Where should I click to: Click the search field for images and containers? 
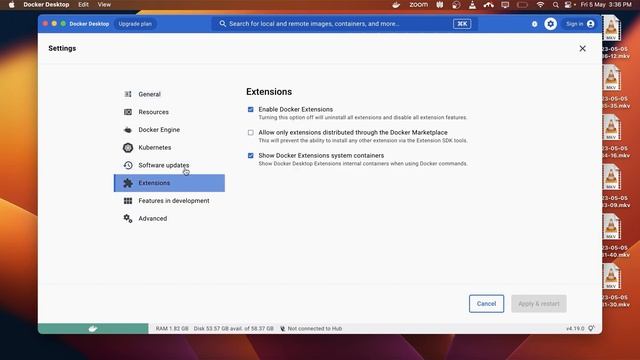(x=344, y=24)
